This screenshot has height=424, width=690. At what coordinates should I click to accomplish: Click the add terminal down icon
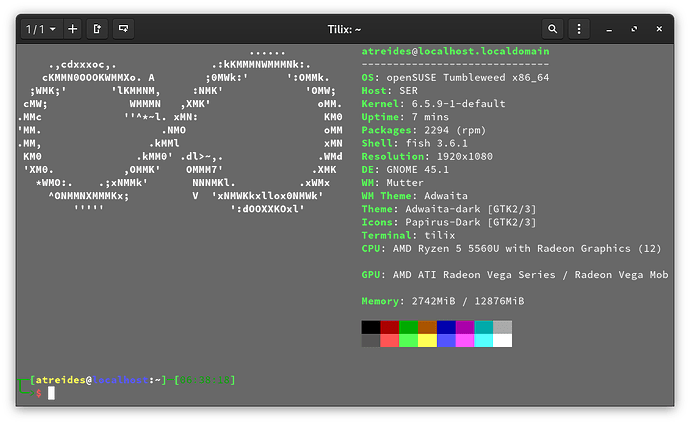(123, 29)
